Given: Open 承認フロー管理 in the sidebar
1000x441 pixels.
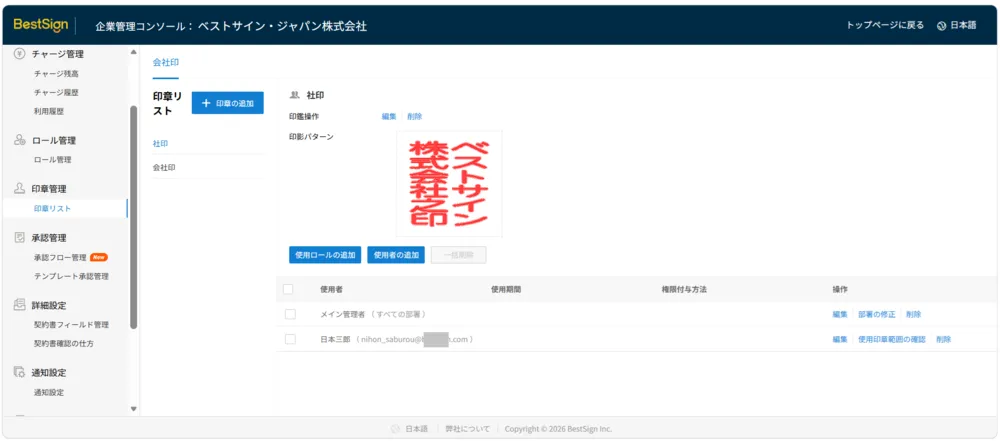Looking at the screenshot, I should 60,258.
